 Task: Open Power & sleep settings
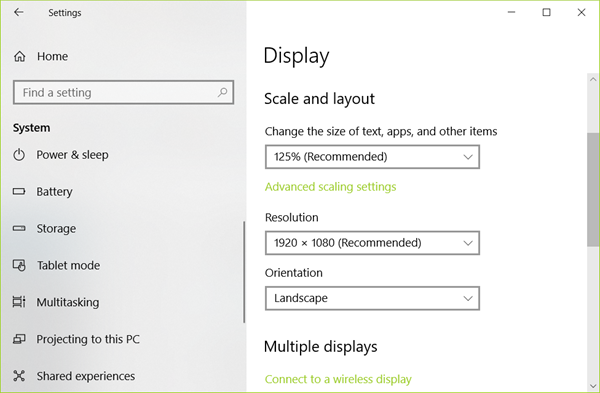(x=72, y=155)
